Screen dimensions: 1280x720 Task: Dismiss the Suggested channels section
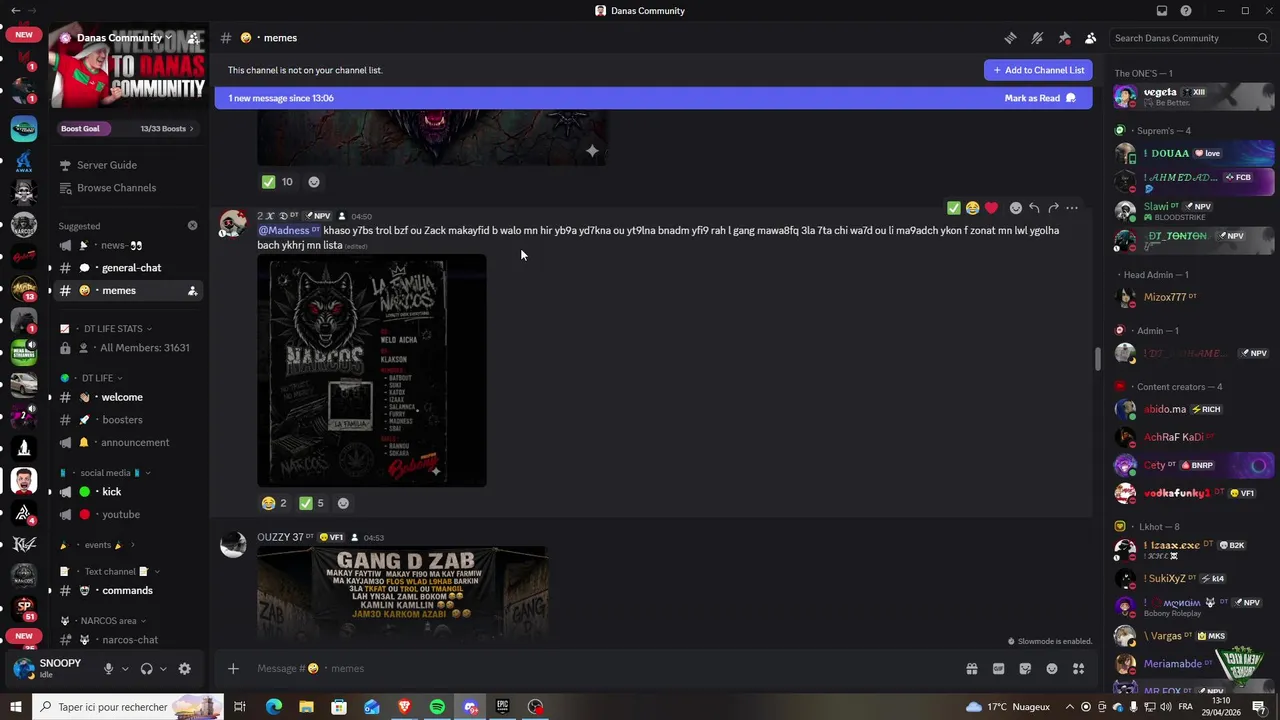[193, 226]
